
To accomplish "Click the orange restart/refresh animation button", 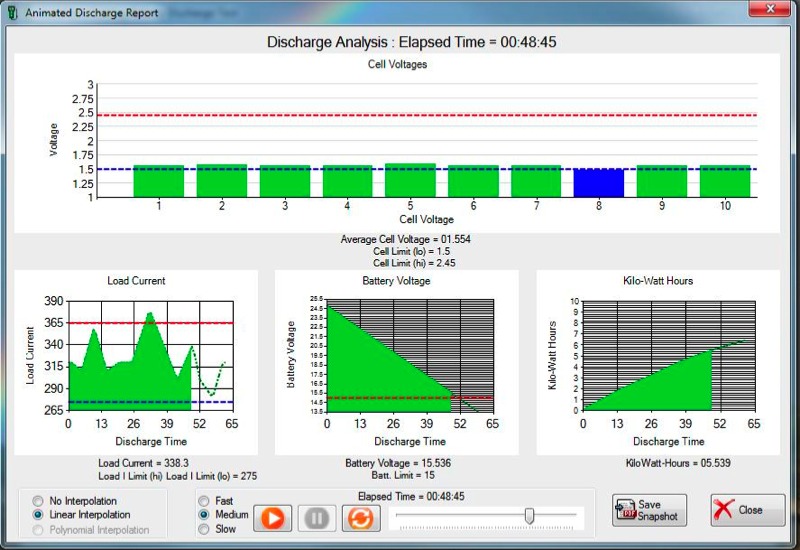I will coord(360,518).
